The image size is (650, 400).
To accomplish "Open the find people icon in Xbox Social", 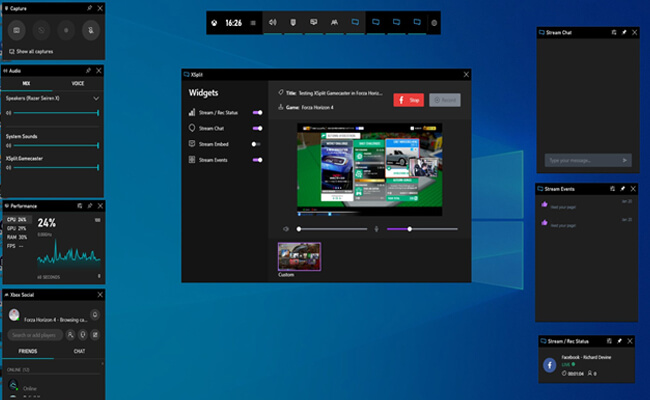I will (x=70, y=335).
